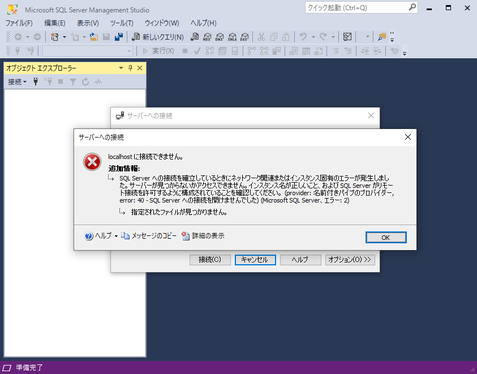Click the Database Engine Query icon
This screenshot has width=477, height=374.
[x=195, y=37]
